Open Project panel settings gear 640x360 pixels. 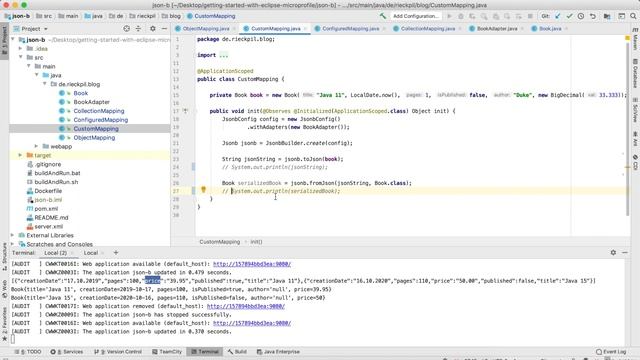click(x=153, y=29)
